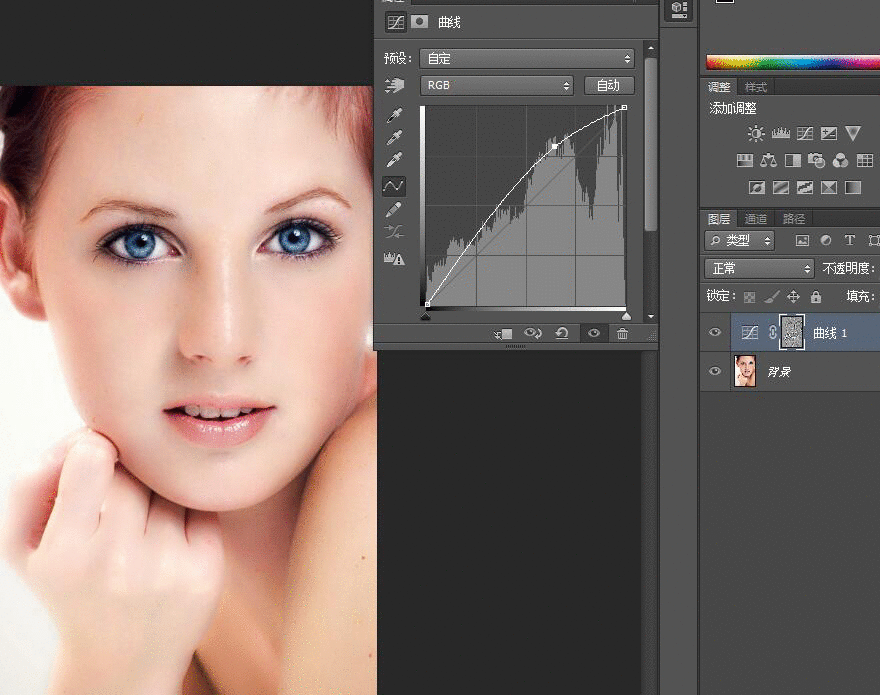
Task: Switch to the 样式 tab
Action: click(x=756, y=88)
